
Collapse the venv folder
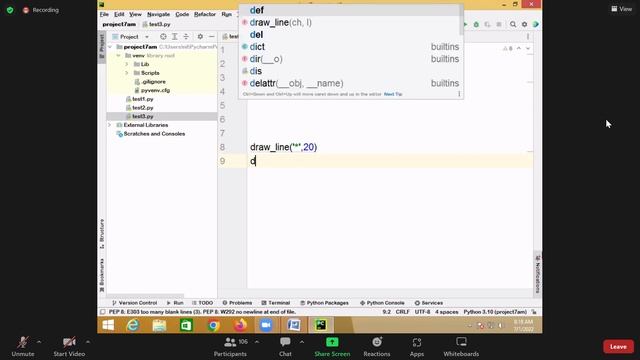point(119,56)
